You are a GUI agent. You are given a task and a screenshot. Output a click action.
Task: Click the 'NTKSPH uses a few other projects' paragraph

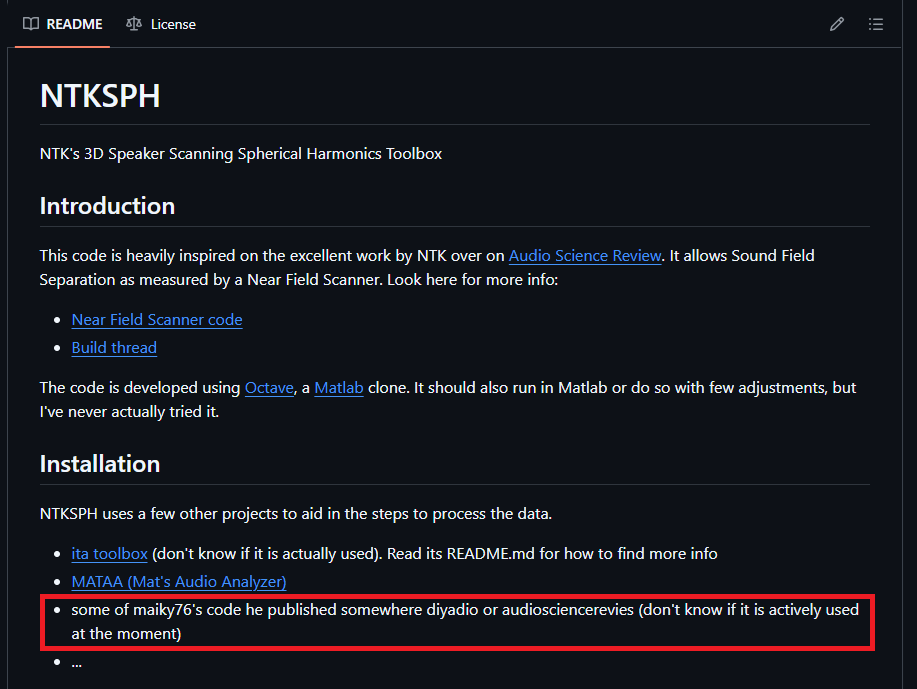[296, 514]
